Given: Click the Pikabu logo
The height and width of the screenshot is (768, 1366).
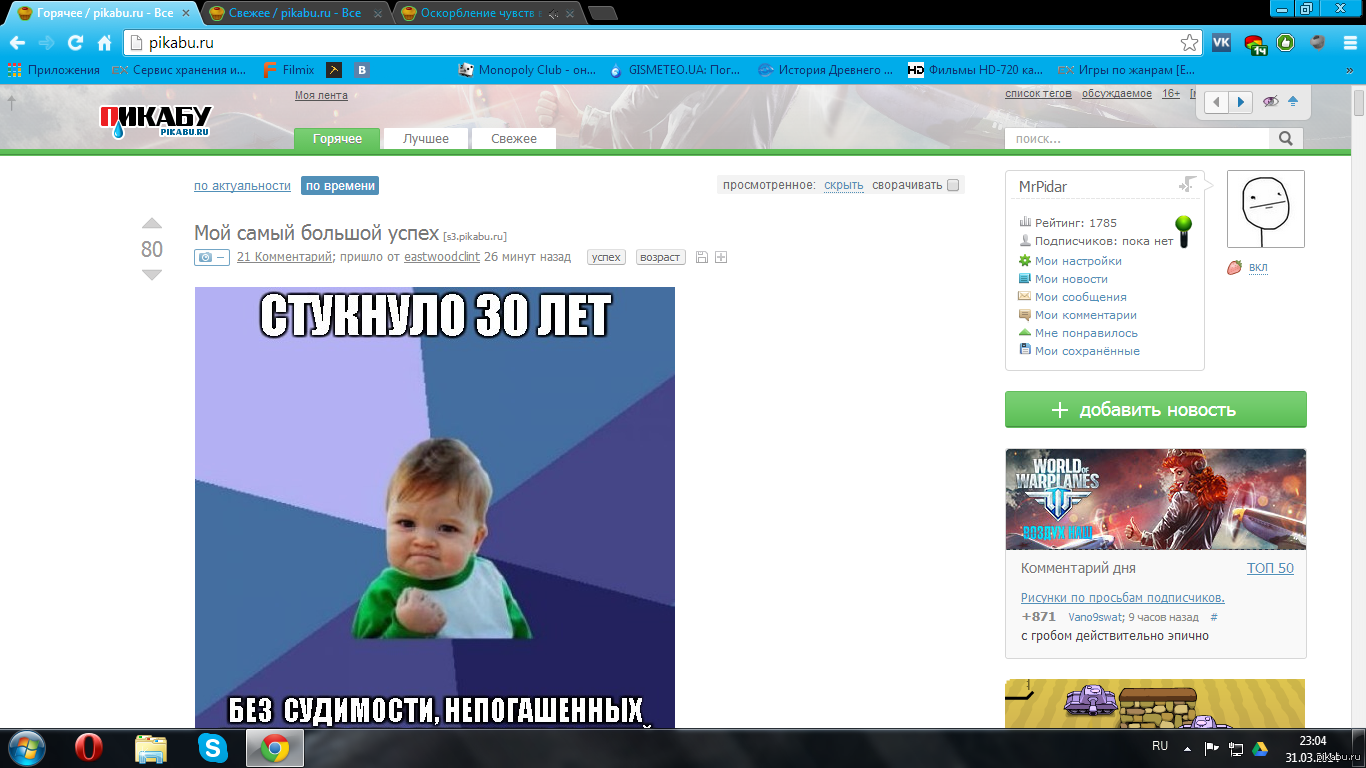Looking at the screenshot, I should tap(155, 120).
